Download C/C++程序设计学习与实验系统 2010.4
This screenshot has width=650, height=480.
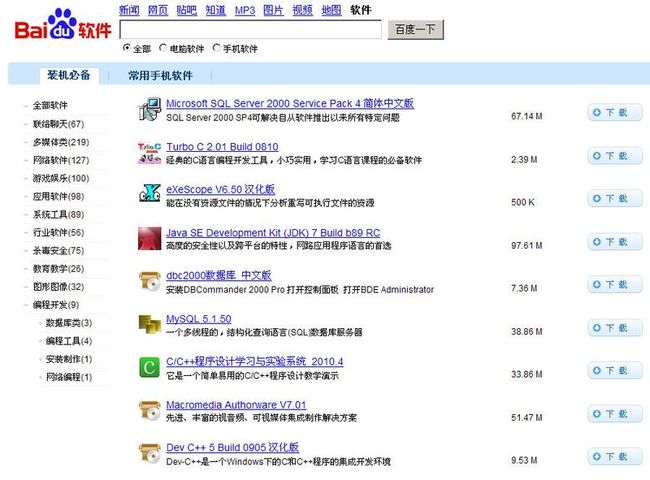[x=615, y=371]
